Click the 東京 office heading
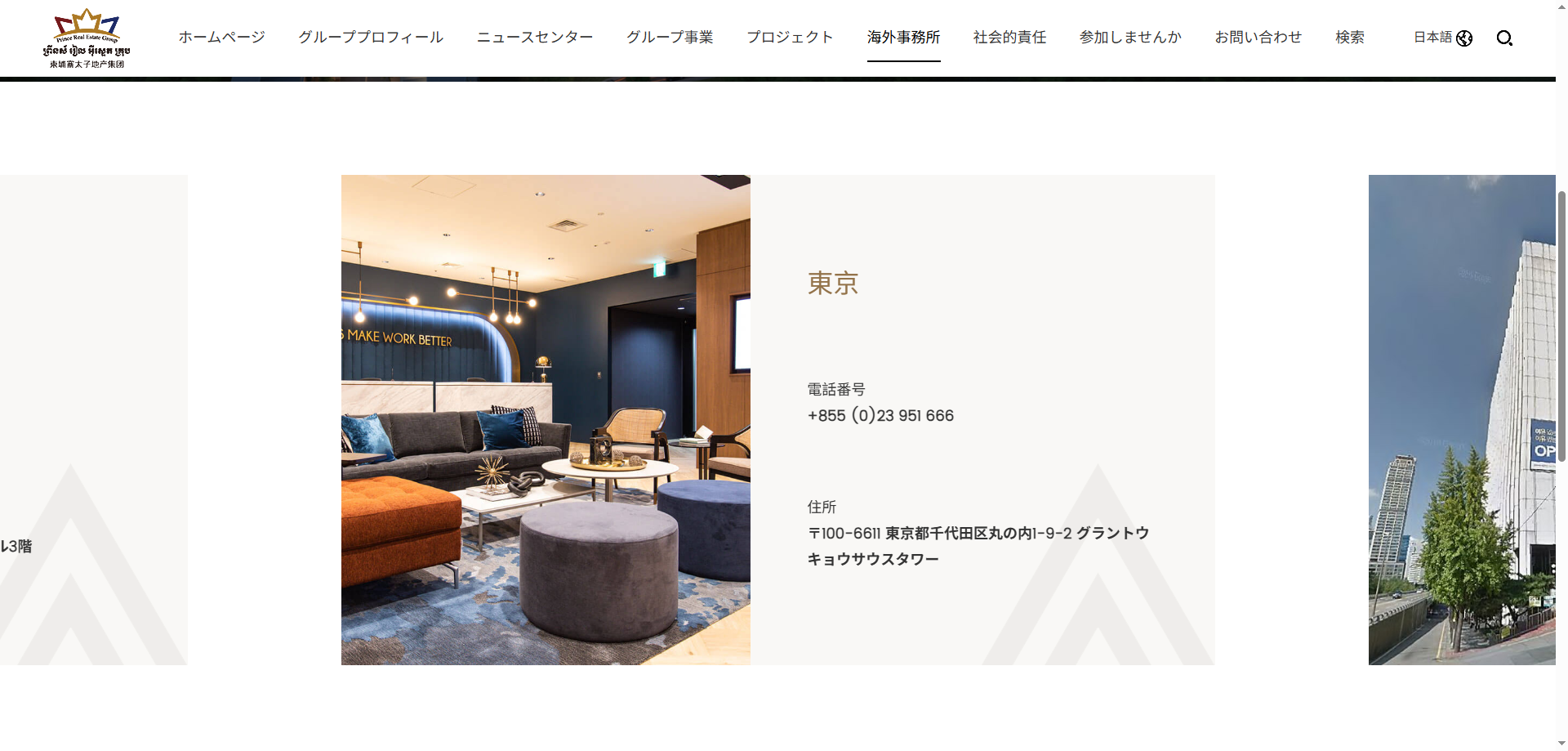The width and height of the screenshot is (1568, 751). [x=833, y=283]
